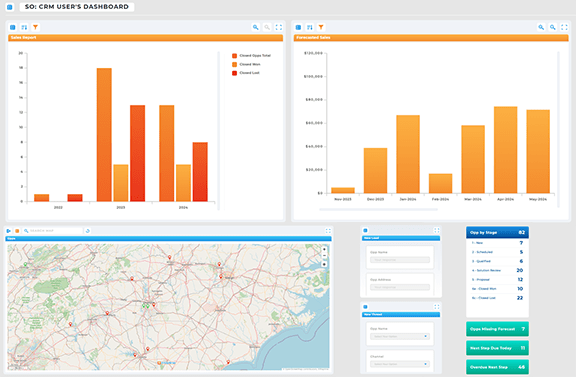The height and width of the screenshot is (377, 576).
Task: Click the Opp by Stage header
Action: click(497, 232)
